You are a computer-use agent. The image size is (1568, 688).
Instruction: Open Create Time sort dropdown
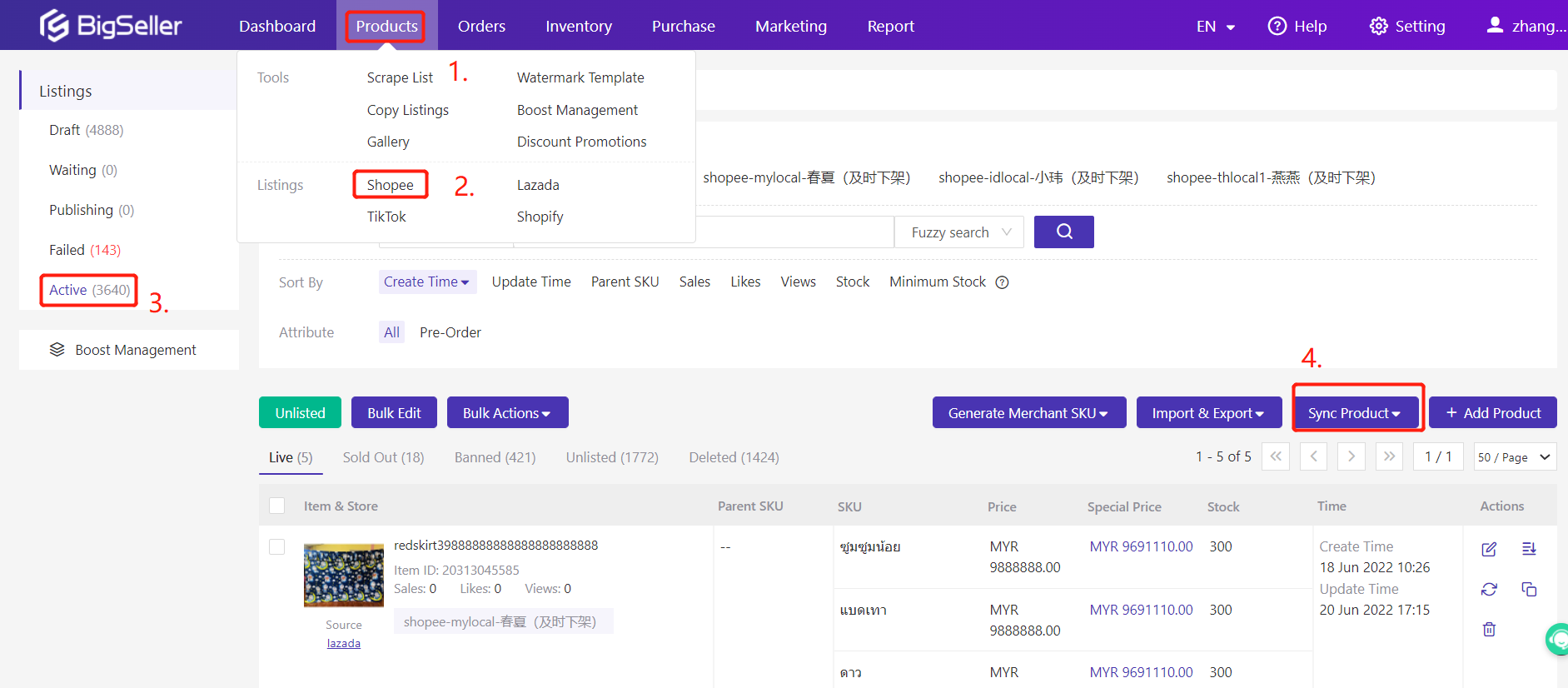(427, 282)
